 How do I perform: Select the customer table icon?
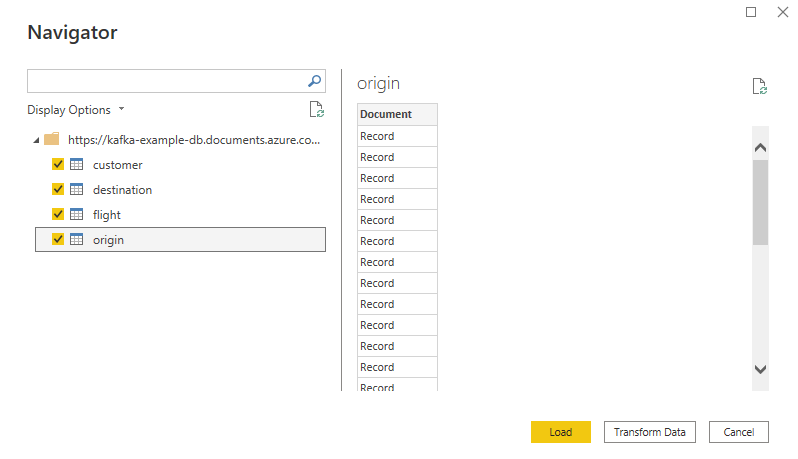(76, 164)
